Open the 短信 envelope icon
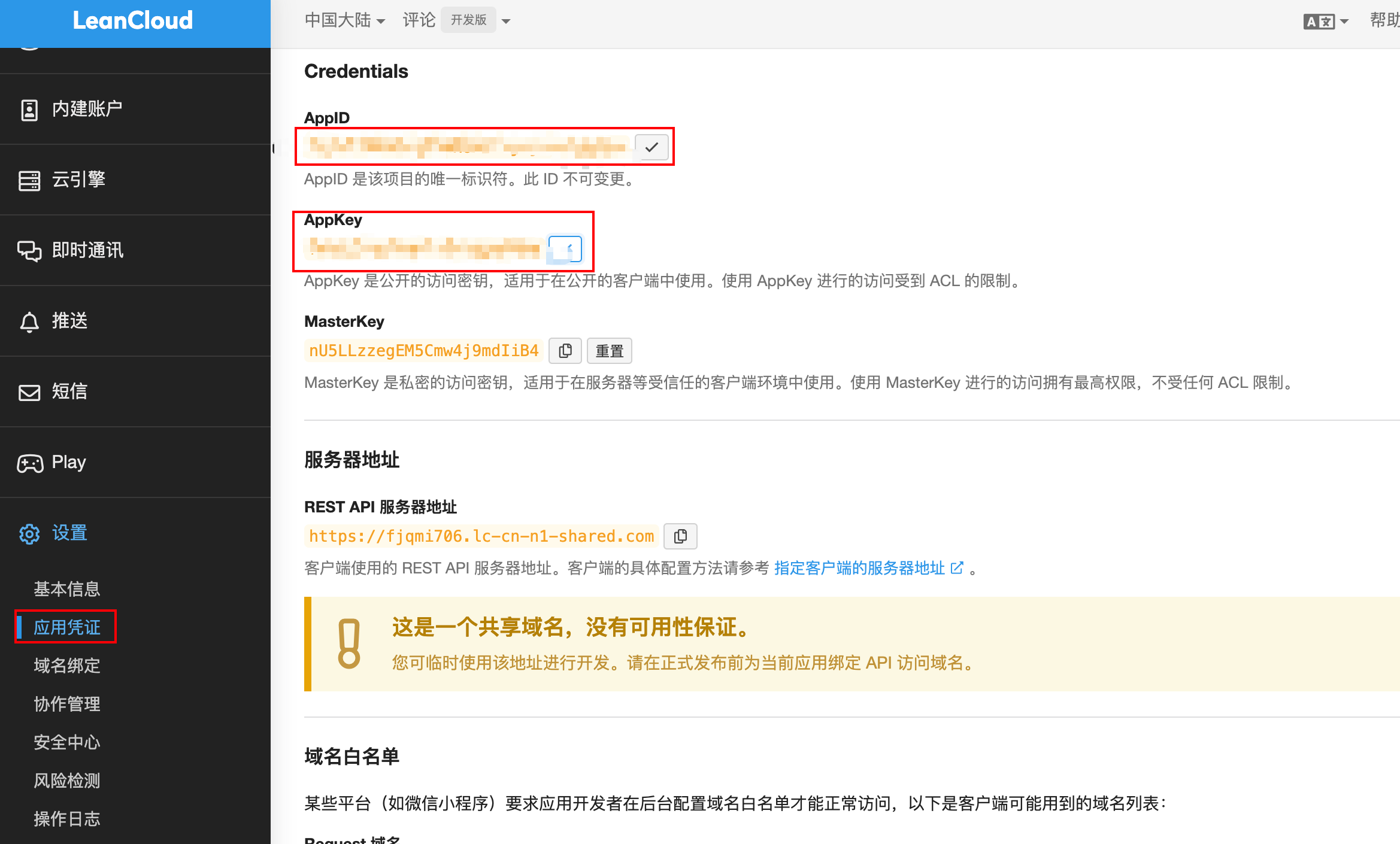The width and height of the screenshot is (1400, 844). click(x=29, y=392)
